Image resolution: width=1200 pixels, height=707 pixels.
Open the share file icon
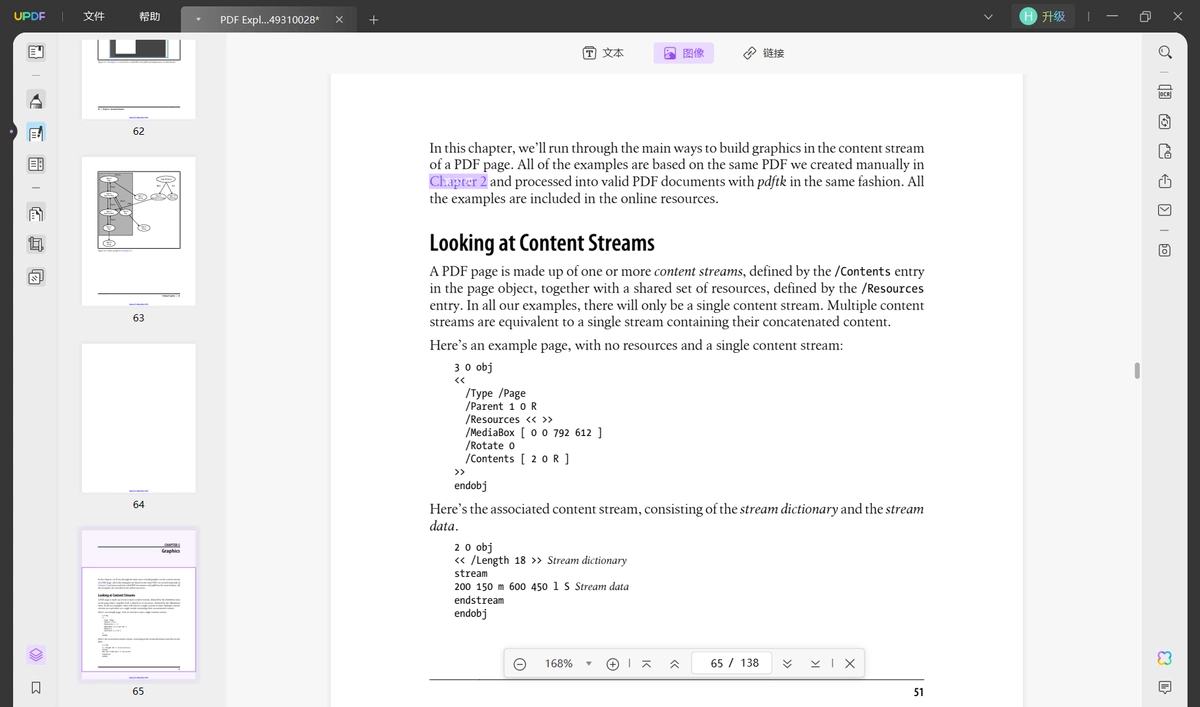click(x=1165, y=181)
